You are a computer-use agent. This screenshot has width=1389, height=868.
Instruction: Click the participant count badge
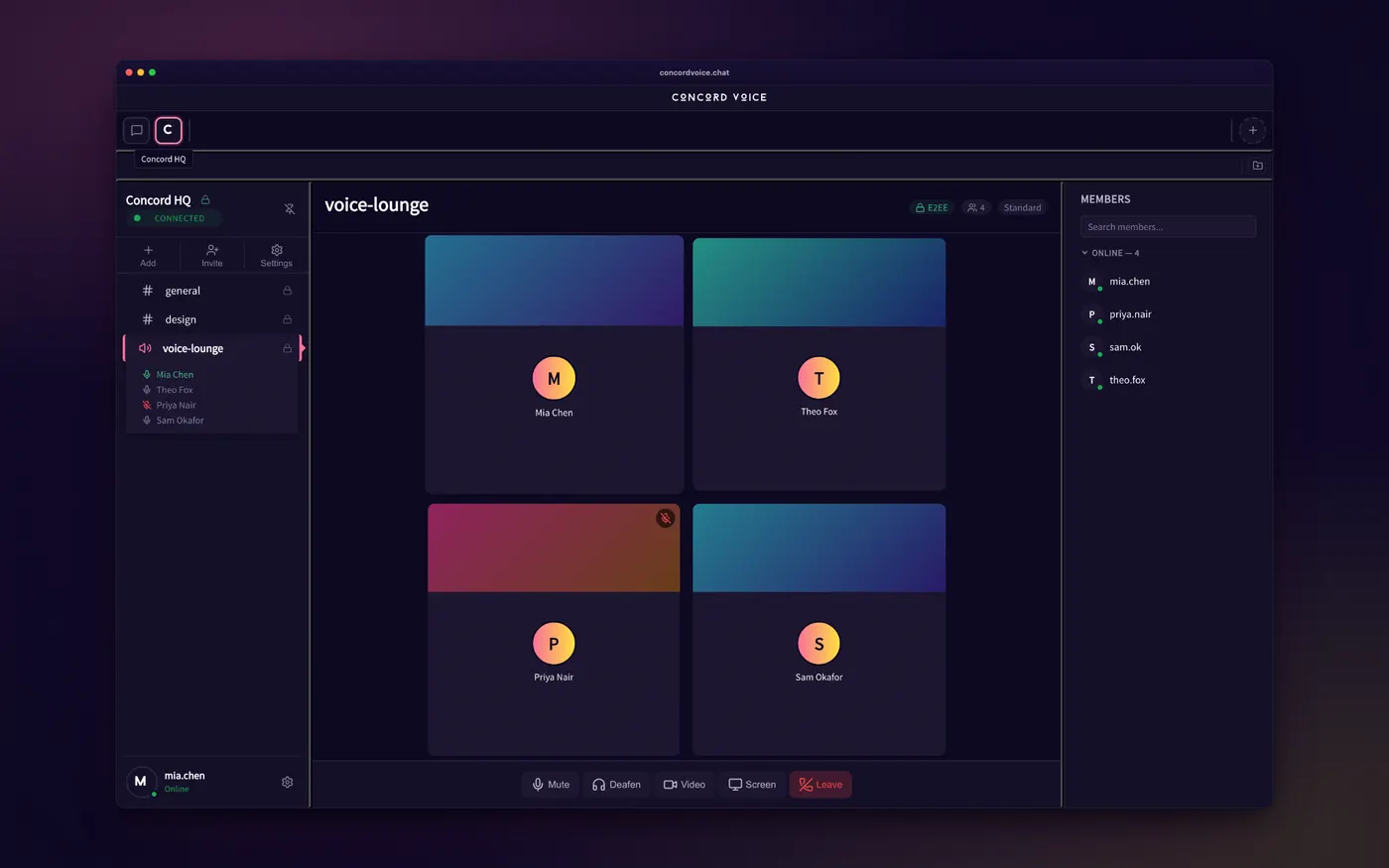(976, 207)
